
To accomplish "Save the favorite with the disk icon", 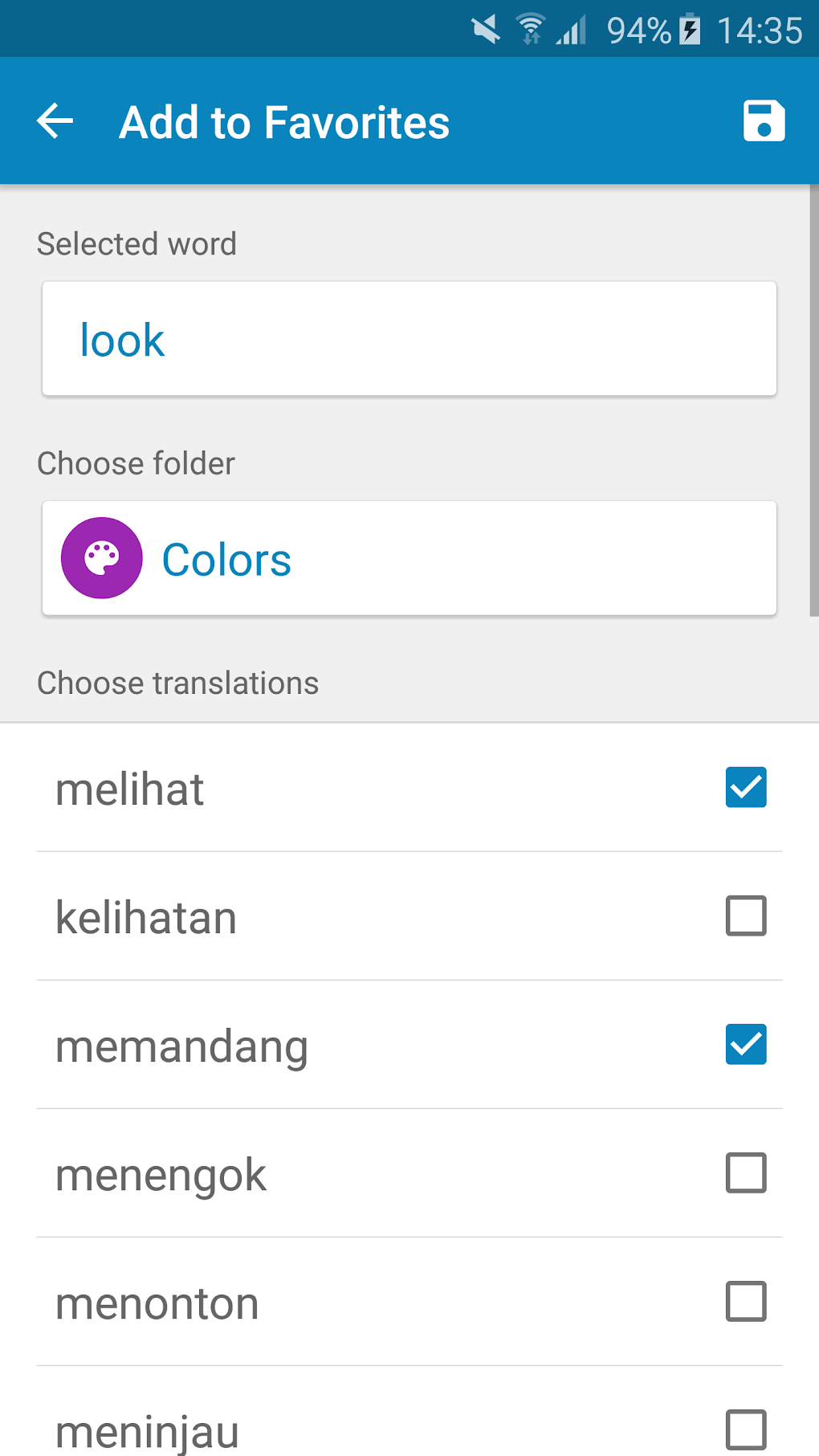I will click(x=764, y=121).
